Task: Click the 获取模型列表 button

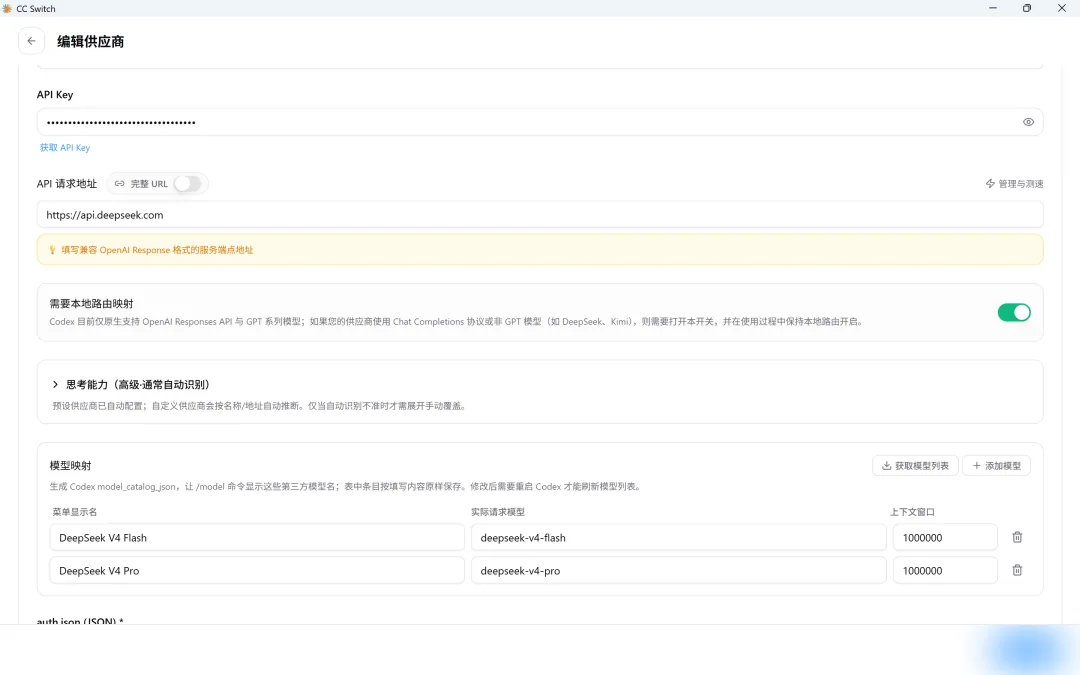Action: tap(915, 466)
